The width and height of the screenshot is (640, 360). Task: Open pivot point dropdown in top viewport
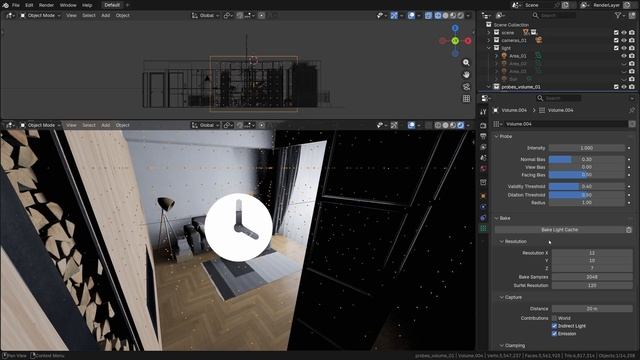tap(228, 16)
